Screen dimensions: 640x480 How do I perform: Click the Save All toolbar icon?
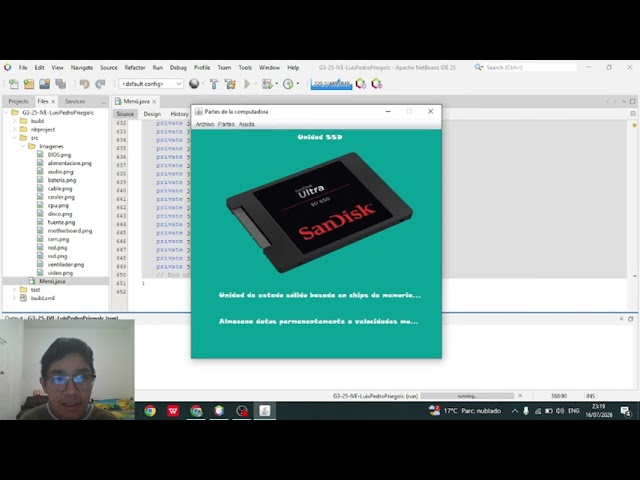(61, 84)
